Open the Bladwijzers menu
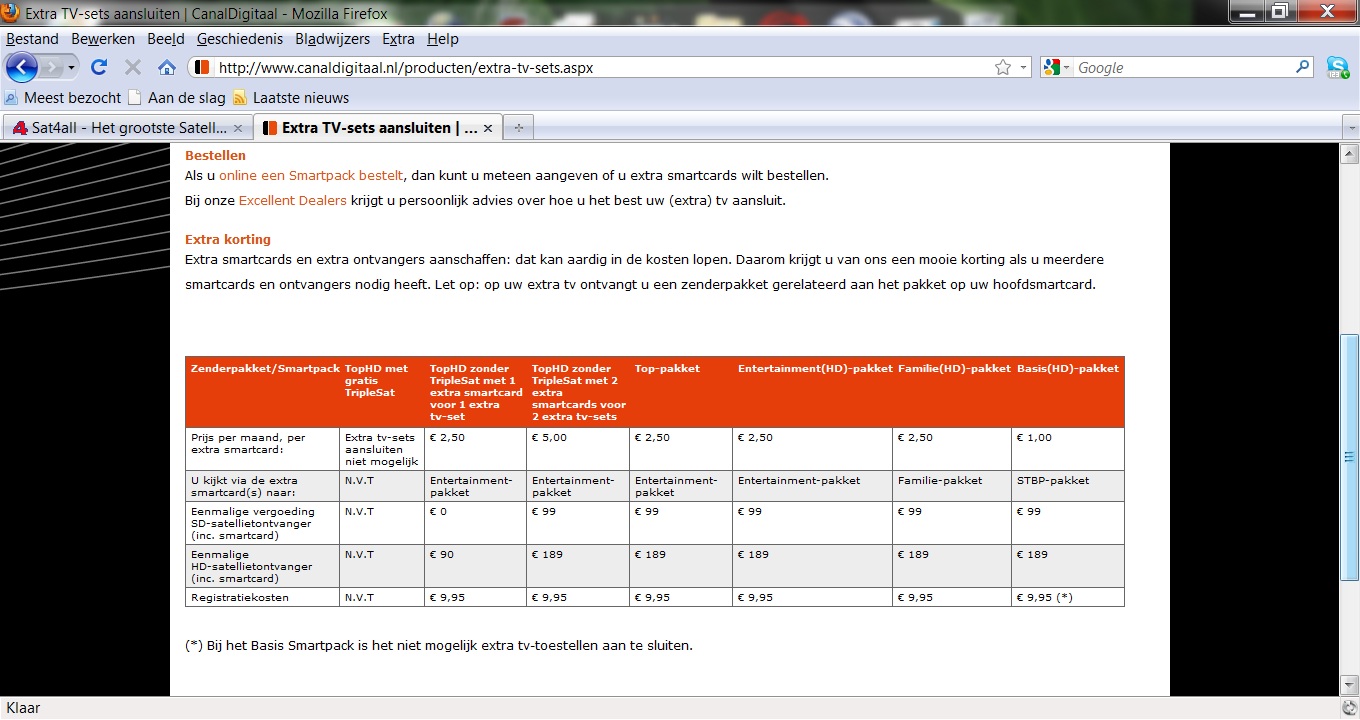The height and width of the screenshot is (720, 1360). tap(332, 39)
